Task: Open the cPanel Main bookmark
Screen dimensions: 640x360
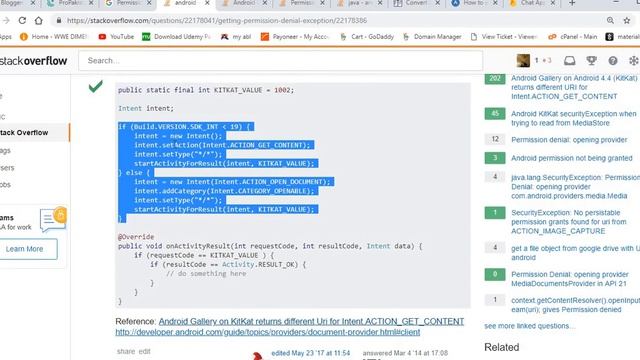Action: 572,37
